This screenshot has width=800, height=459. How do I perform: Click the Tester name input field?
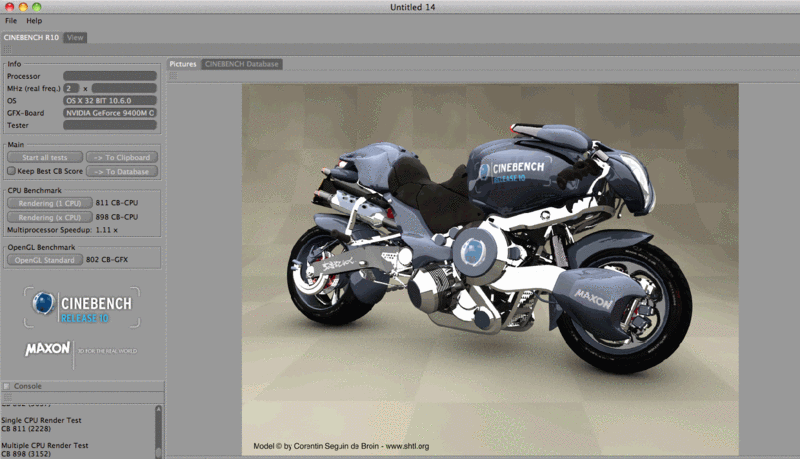point(110,126)
